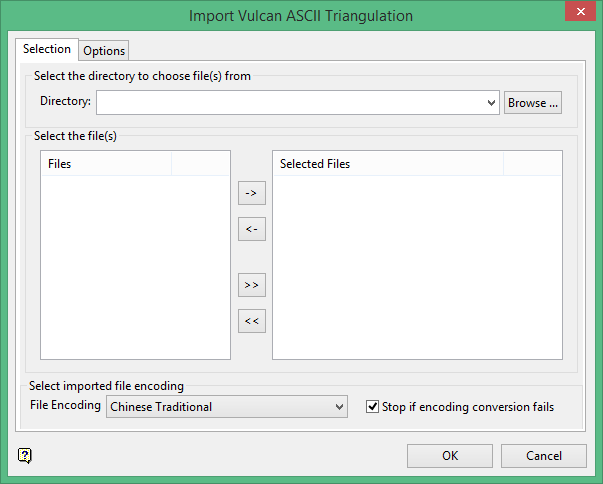Screen dimensions: 603x484
Task: Expand the Directory dropdown arrow
Action: (491, 102)
